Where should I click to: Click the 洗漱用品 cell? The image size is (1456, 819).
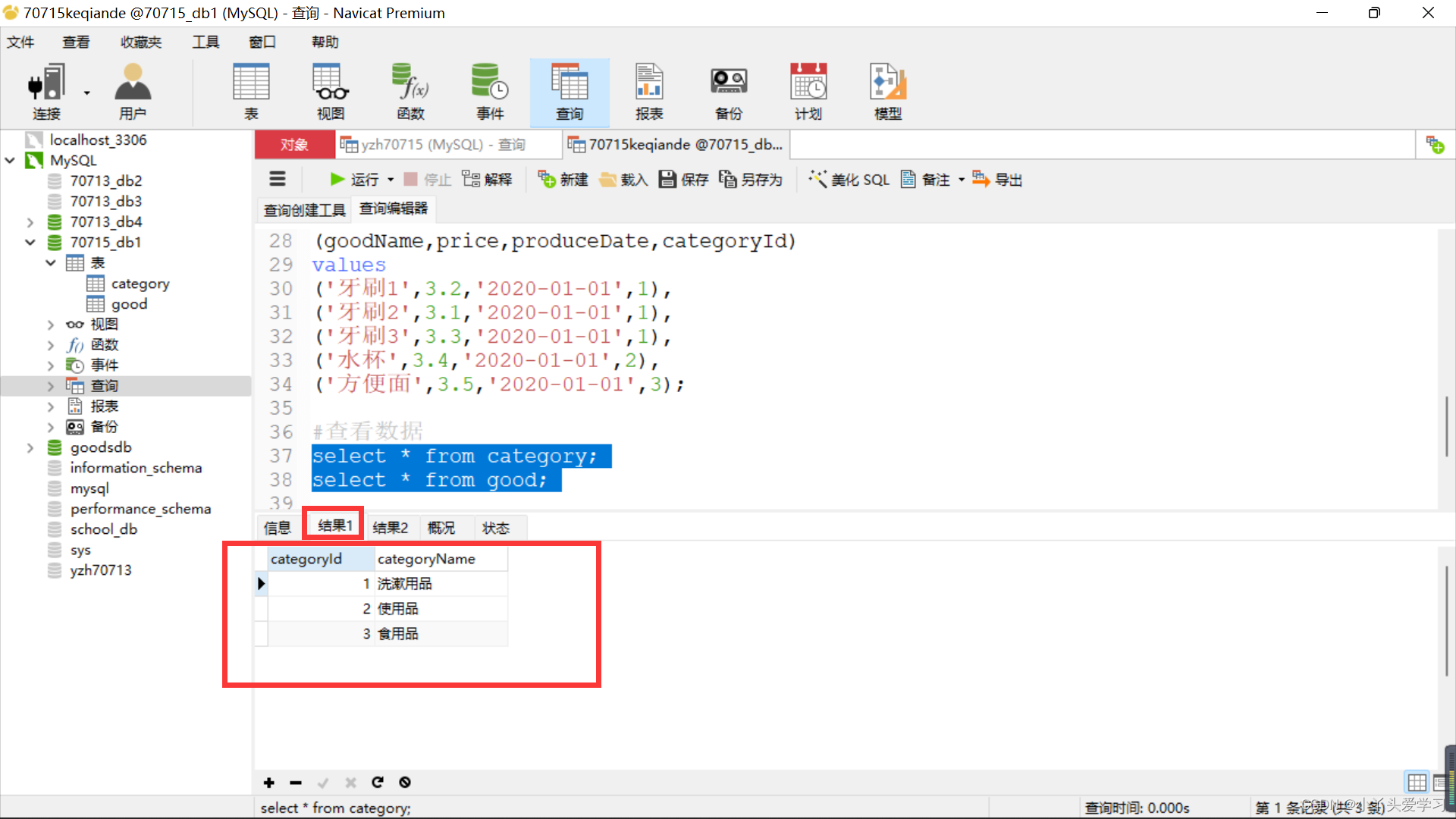441,584
